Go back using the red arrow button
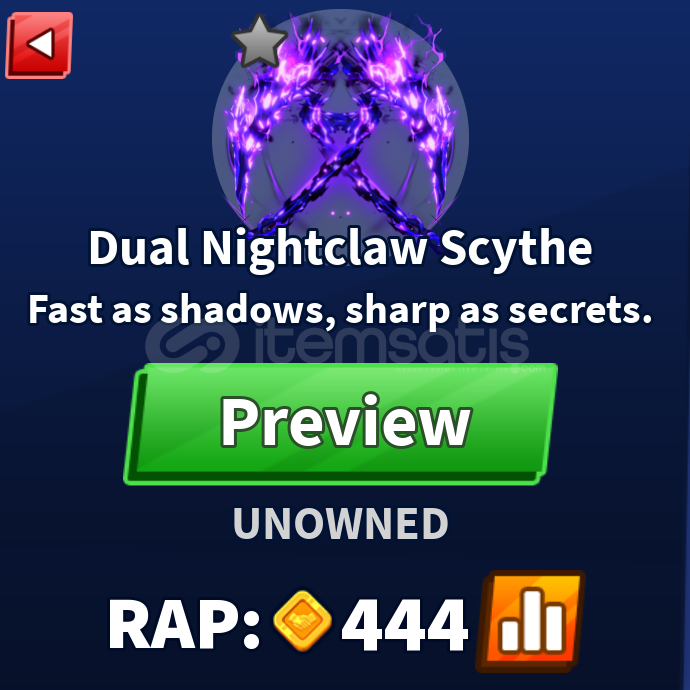 coord(39,45)
